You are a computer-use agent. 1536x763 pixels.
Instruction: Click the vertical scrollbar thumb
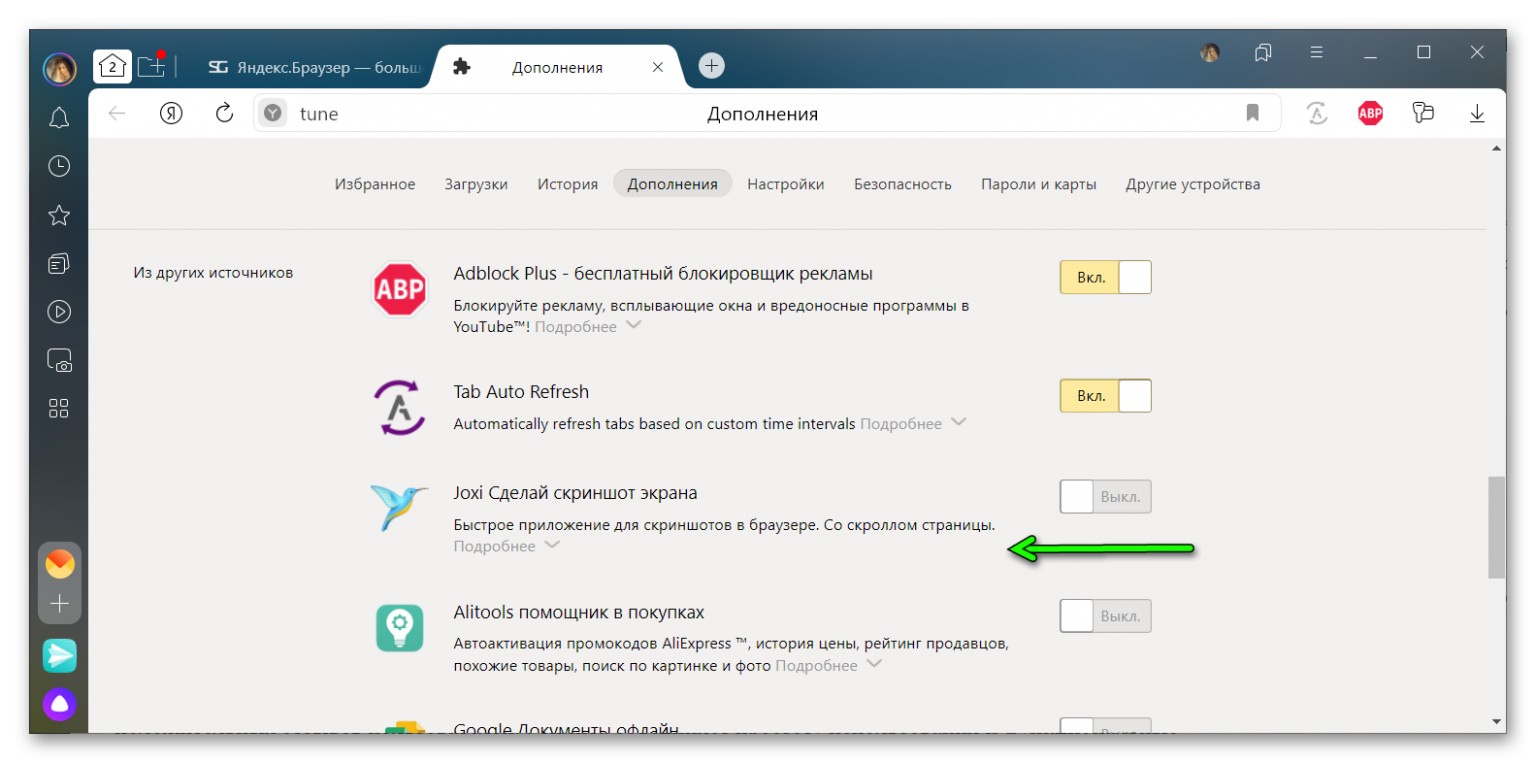pyautogui.click(x=1496, y=527)
